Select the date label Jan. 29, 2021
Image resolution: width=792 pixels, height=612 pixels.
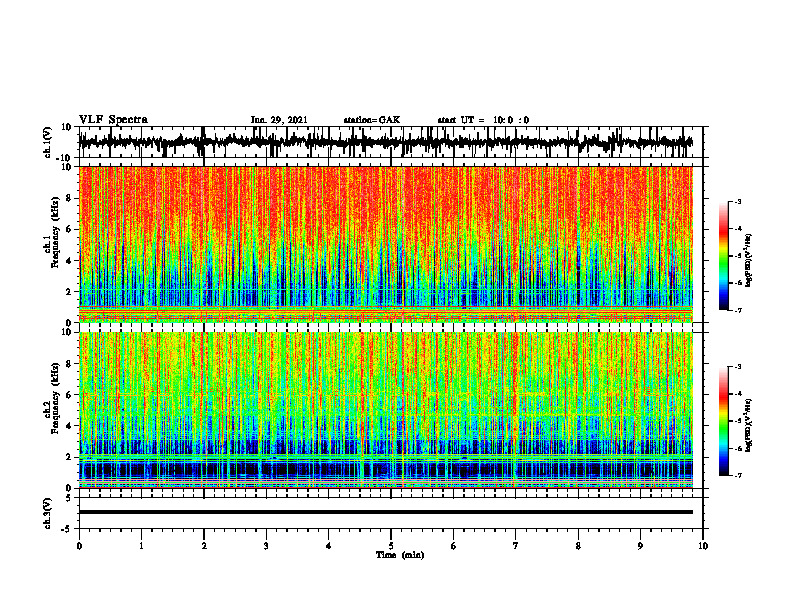pyautogui.click(x=279, y=120)
